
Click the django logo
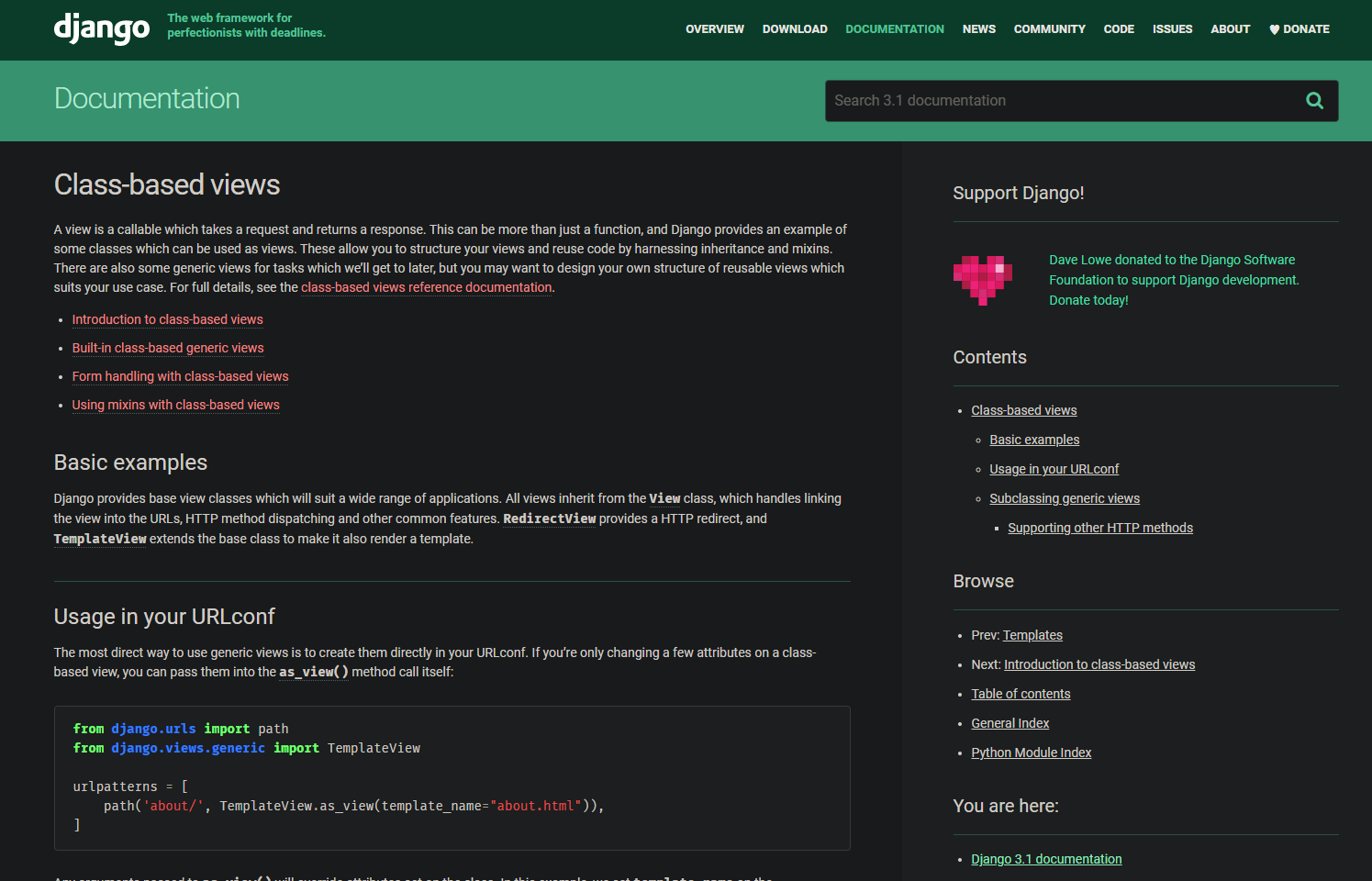coord(102,28)
